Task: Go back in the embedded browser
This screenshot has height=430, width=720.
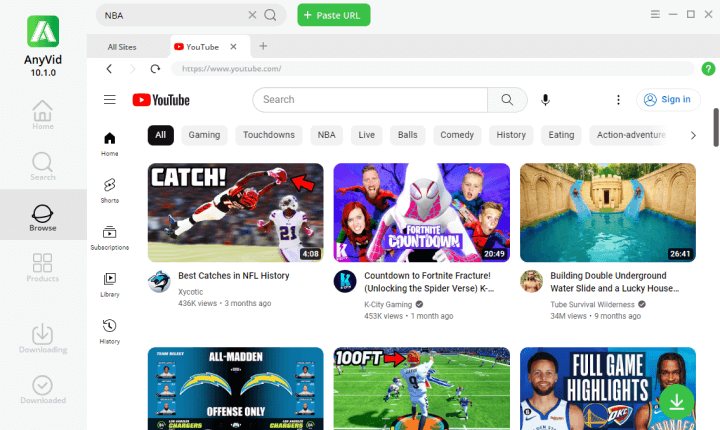Action: coord(109,69)
